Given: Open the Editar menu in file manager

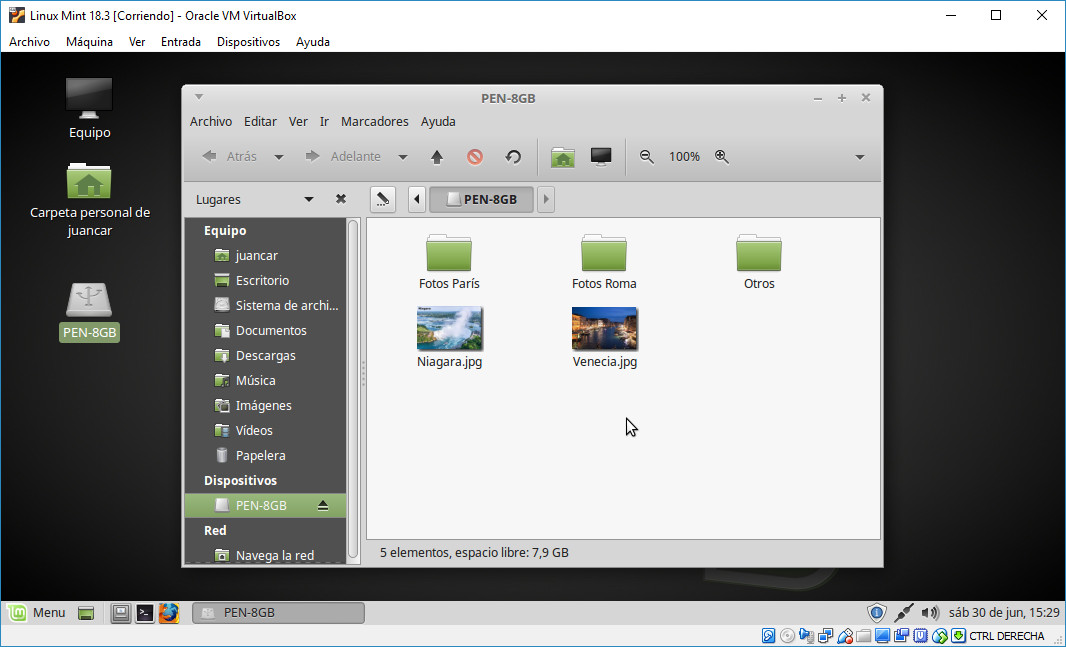Looking at the screenshot, I should (260, 121).
